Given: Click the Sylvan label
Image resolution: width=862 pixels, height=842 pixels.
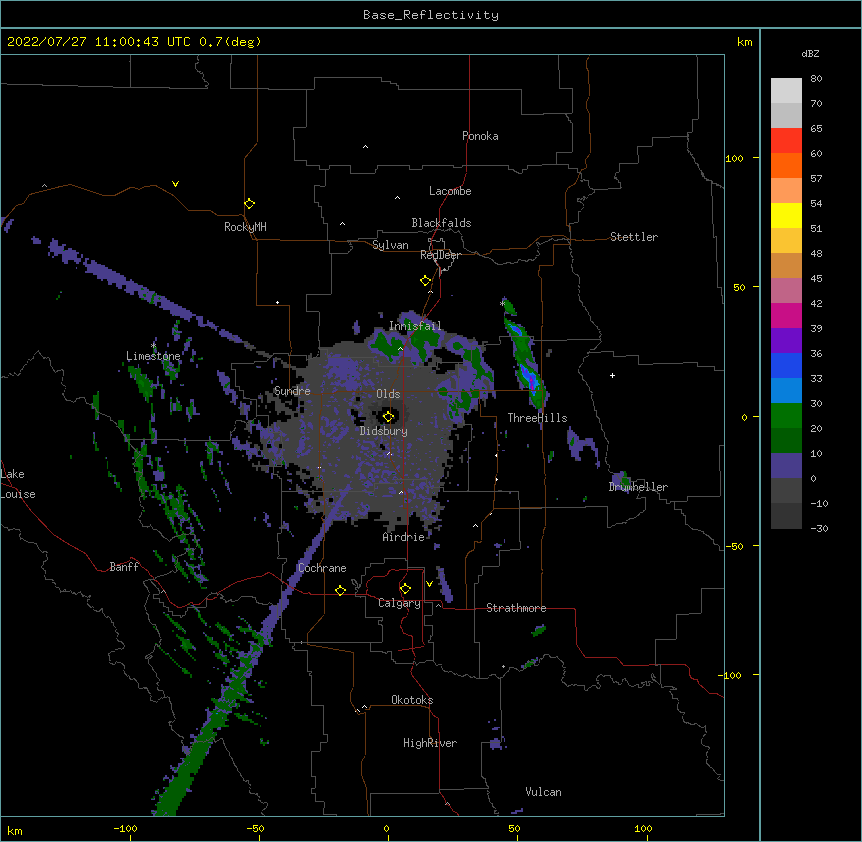Looking at the screenshot, I should 390,245.
